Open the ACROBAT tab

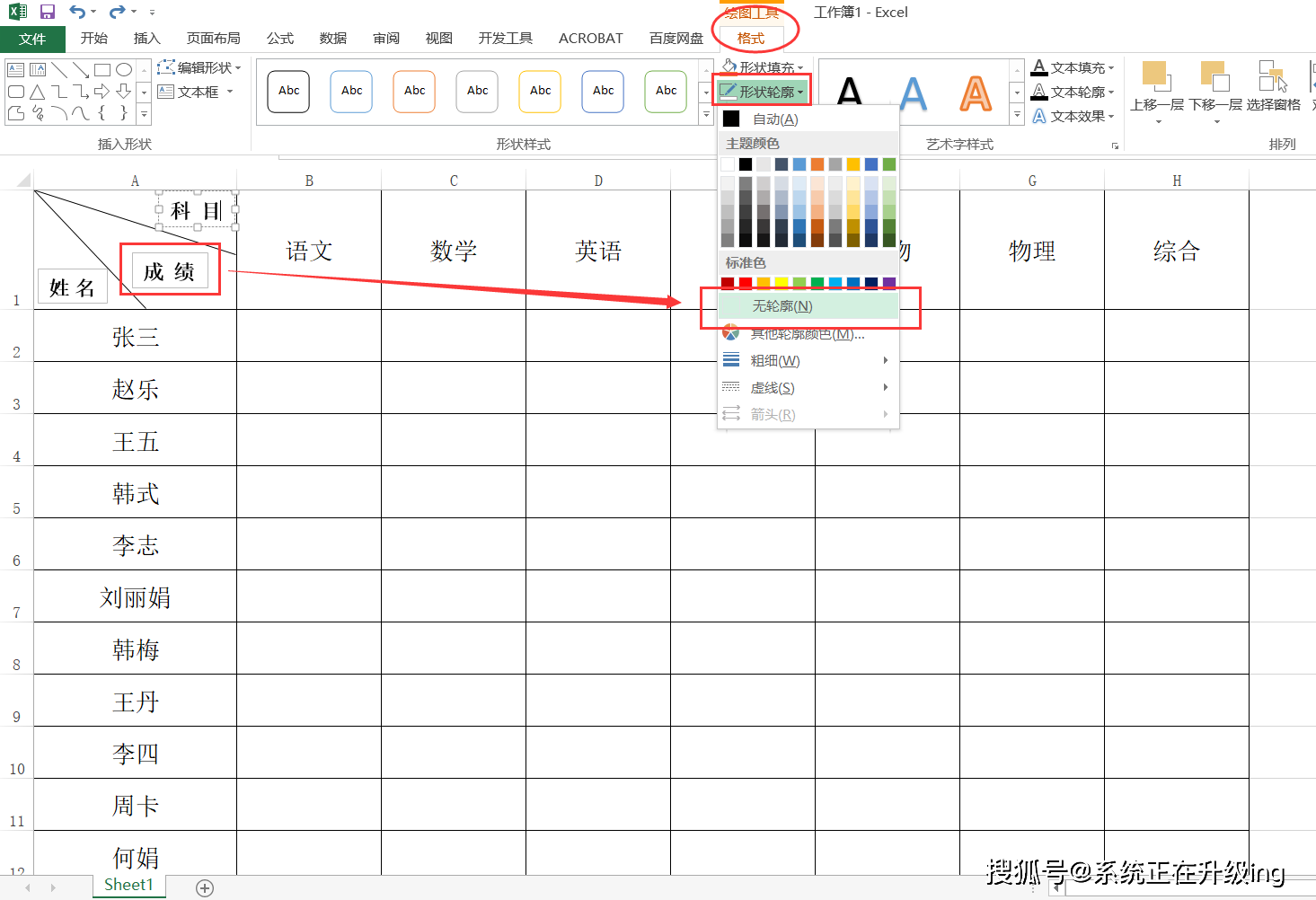pos(590,39)
